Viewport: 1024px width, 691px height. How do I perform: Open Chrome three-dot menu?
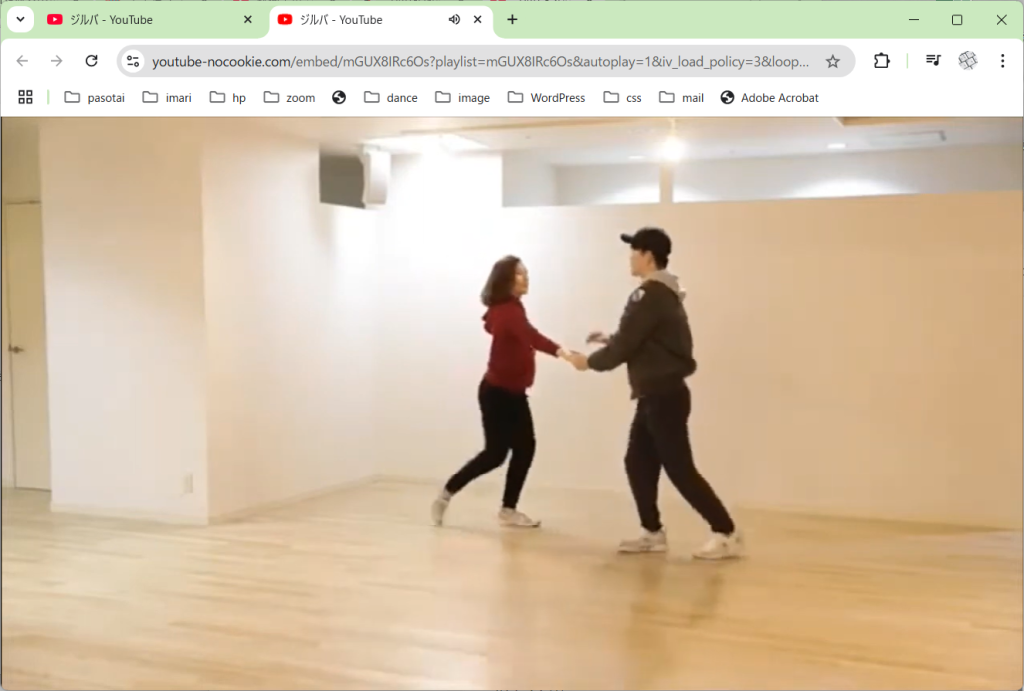click(x=1002, y=61)
